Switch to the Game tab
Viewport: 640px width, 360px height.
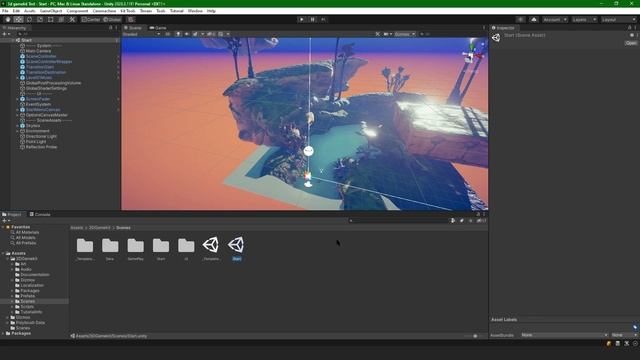(158, 28)
